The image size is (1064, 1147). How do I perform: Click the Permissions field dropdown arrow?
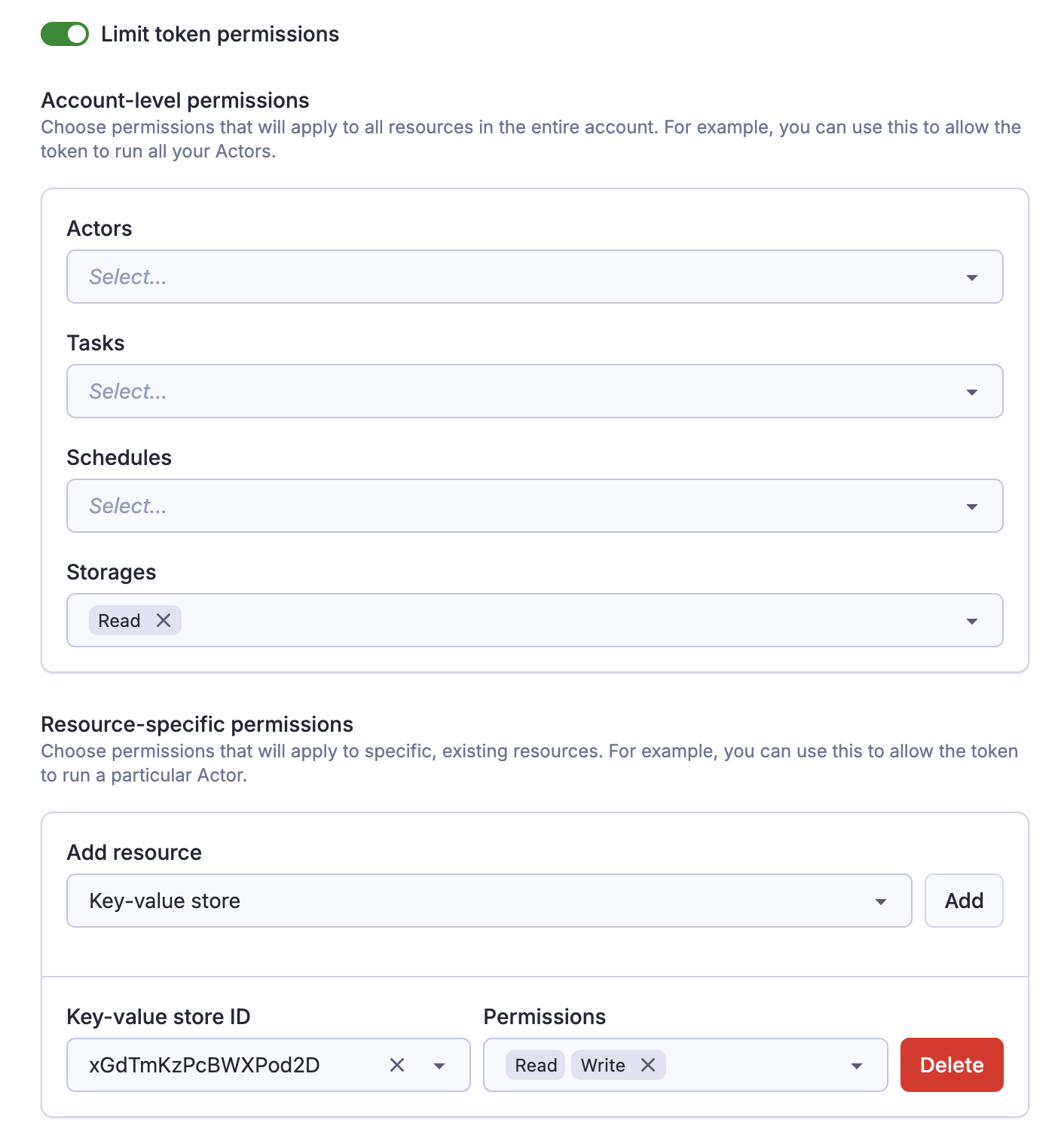(856, 1065)
